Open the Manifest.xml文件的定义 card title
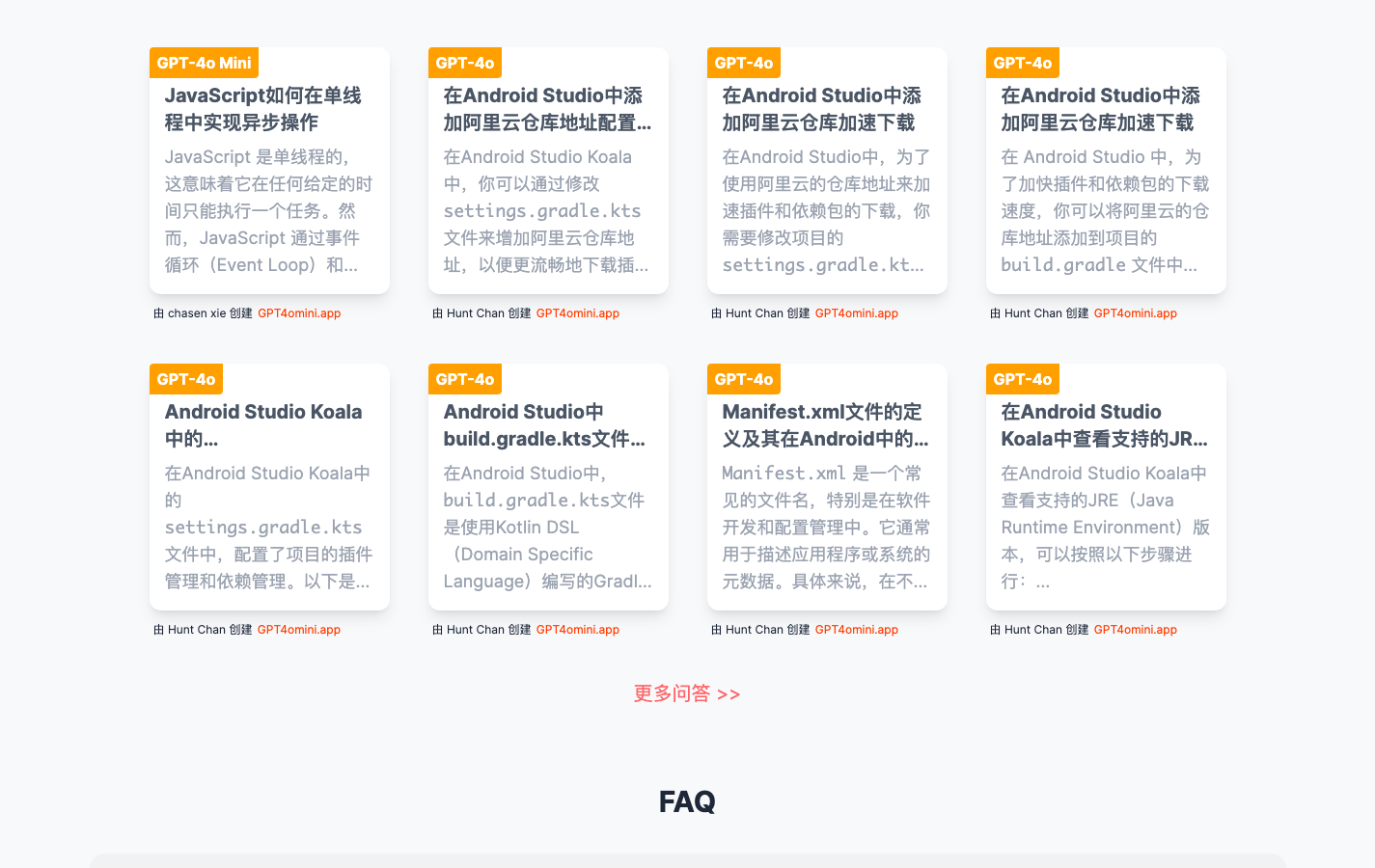The image size is (1375, 868). click(825, 425)
